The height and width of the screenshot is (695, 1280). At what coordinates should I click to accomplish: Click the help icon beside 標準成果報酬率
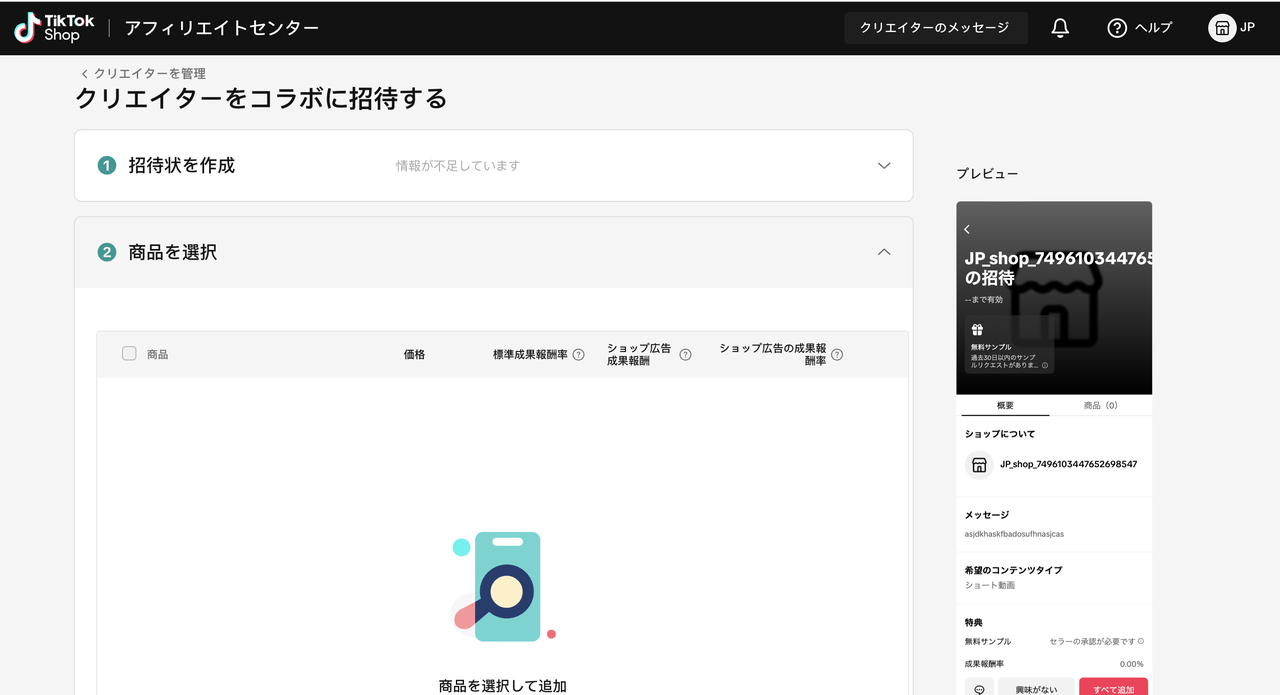coord(578,354)
